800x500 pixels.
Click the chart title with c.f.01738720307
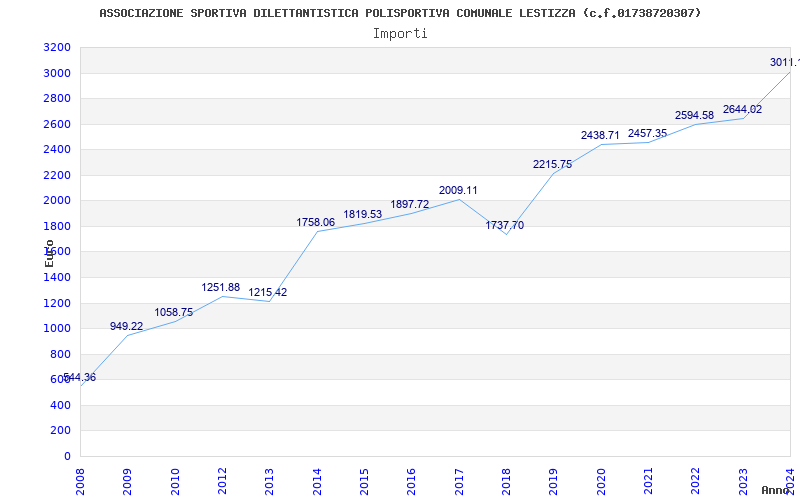click(x=400, y=13)
